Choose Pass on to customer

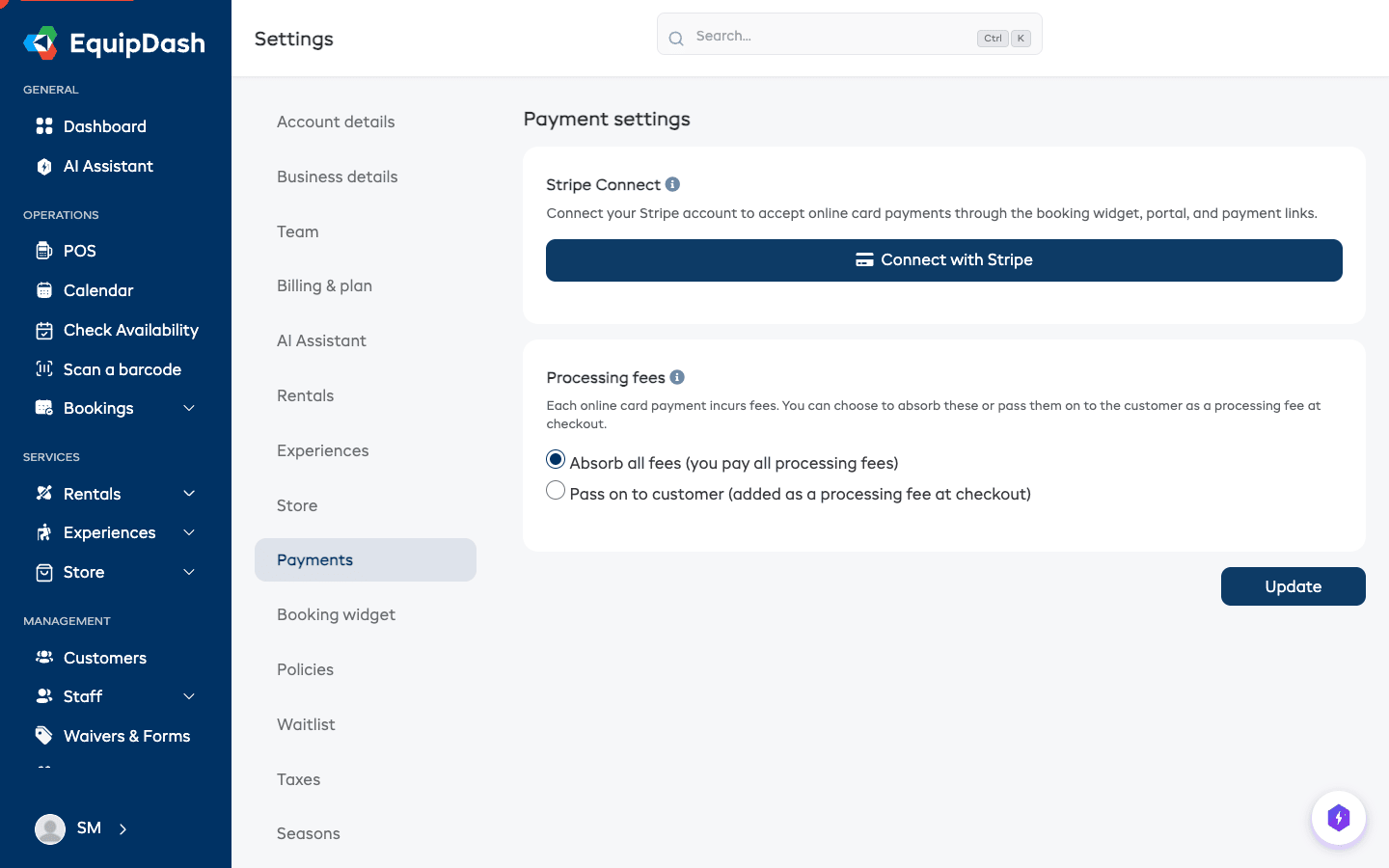(555, 490)
